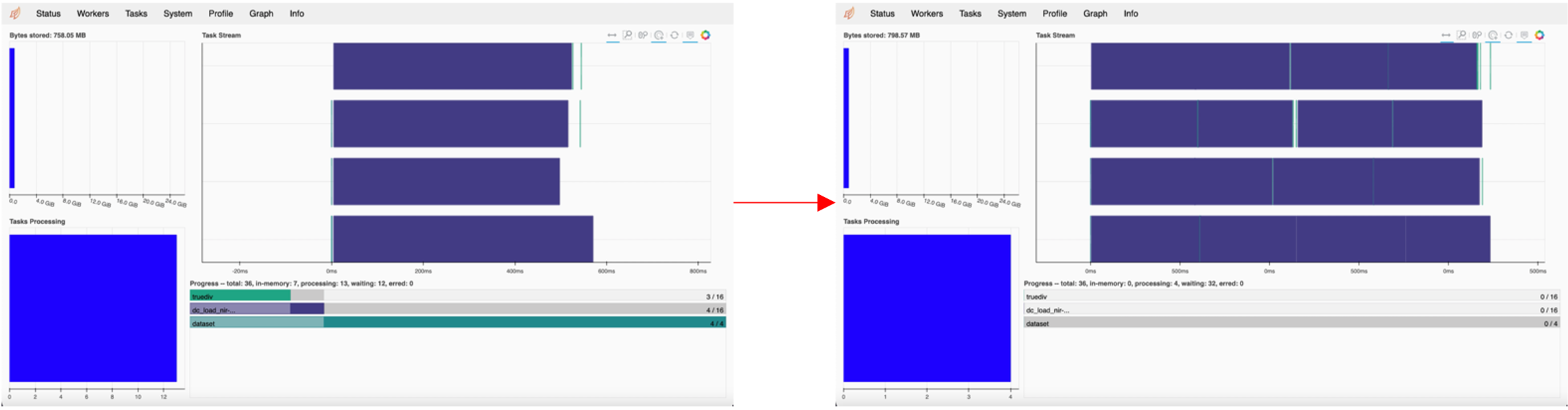
Task: Click top worker task bar in right Task Stream
Action: [x=1285, y=66]
